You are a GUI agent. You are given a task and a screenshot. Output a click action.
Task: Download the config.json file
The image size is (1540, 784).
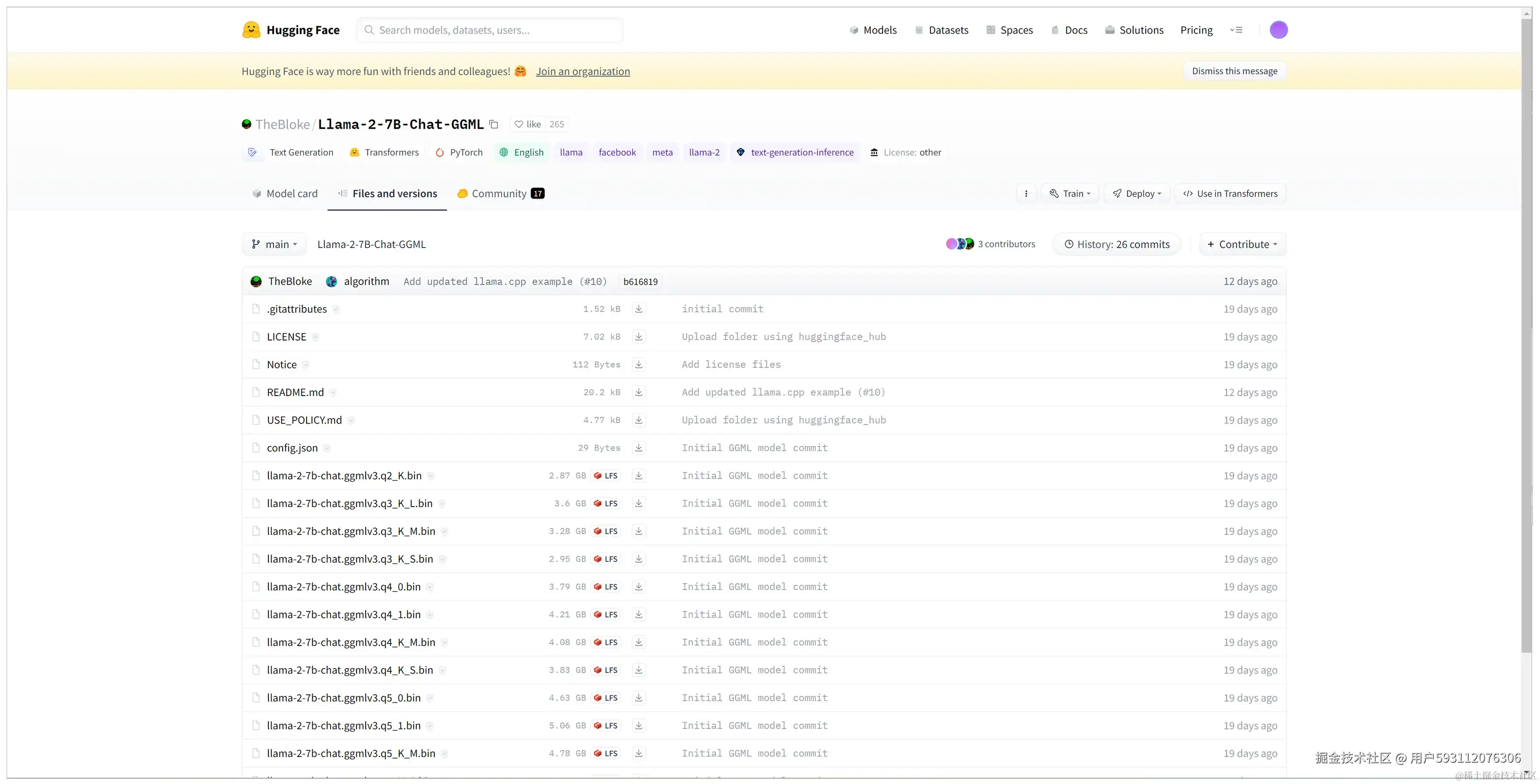pos(639,448)
